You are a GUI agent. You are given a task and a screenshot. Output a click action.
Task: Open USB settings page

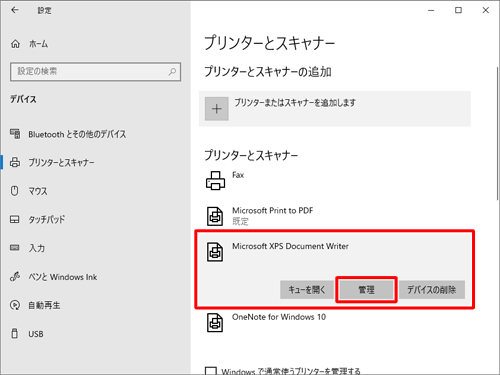click(36, 334)
